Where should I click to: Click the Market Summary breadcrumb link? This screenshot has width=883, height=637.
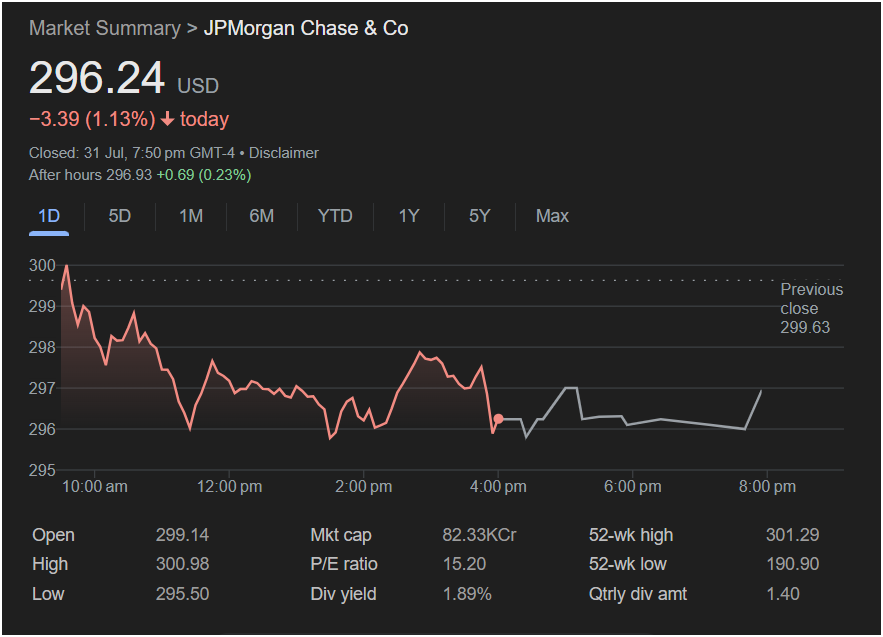tap(104, 28)
